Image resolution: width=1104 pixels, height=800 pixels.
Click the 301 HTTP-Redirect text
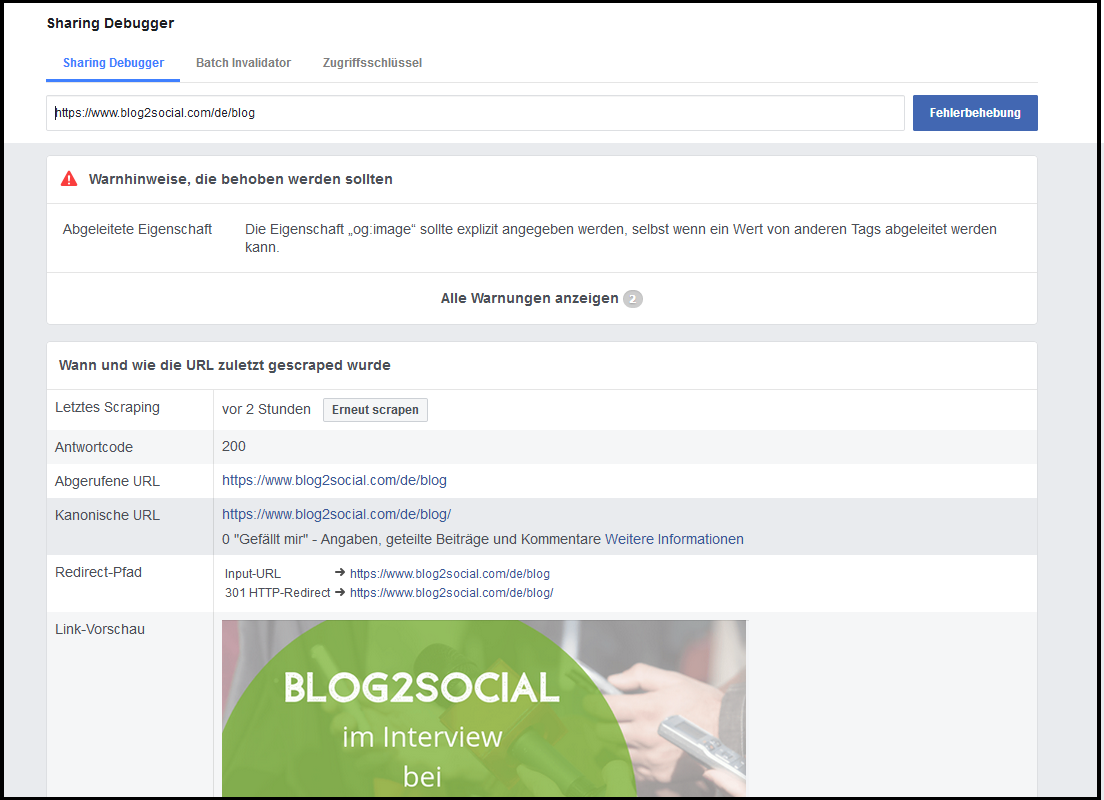(277, 593)
